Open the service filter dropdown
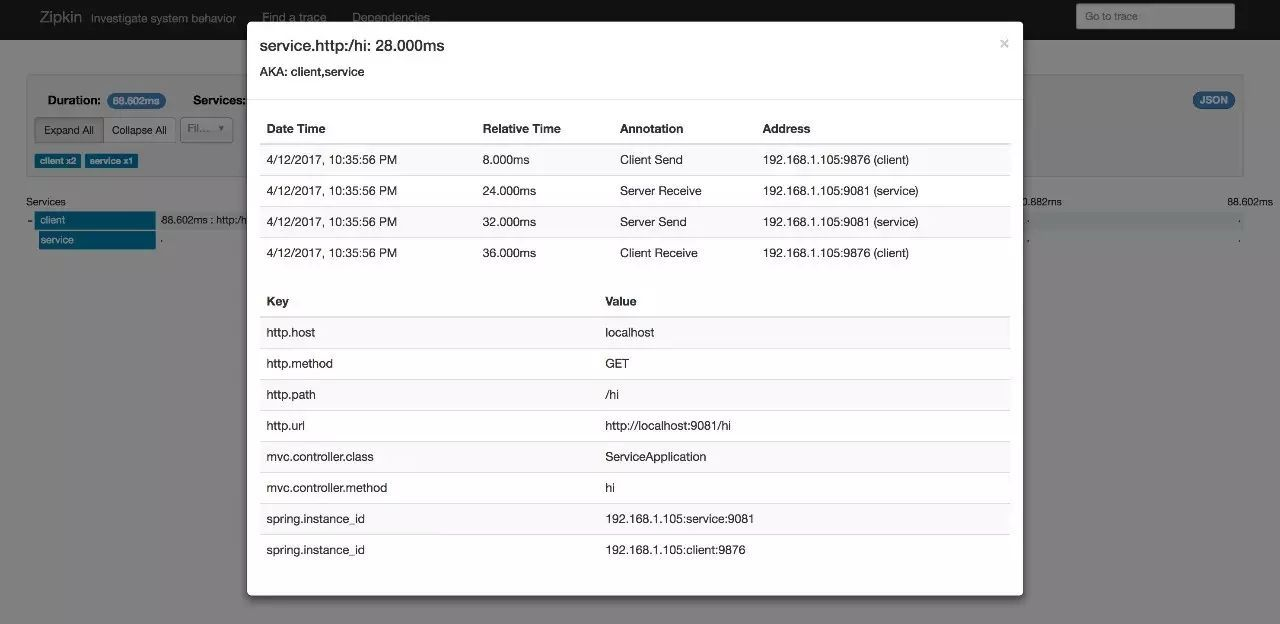The width and height of the screenshot is (1280, 624). coord(206,129)
